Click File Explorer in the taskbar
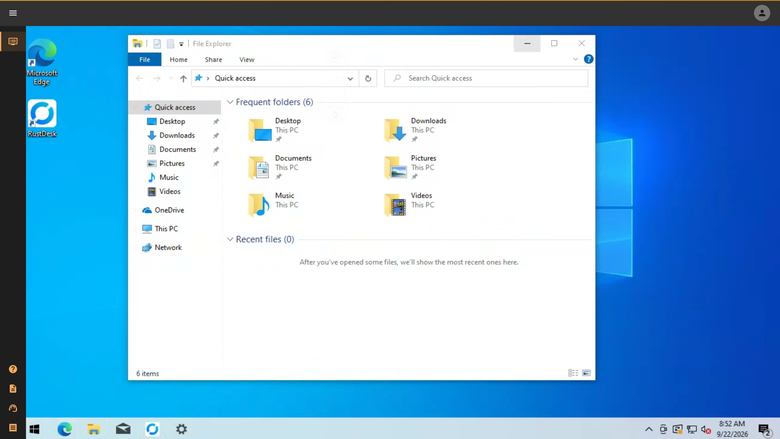This screenshot has height=439, width=780. pyautogui.click(x=94, y=429)
